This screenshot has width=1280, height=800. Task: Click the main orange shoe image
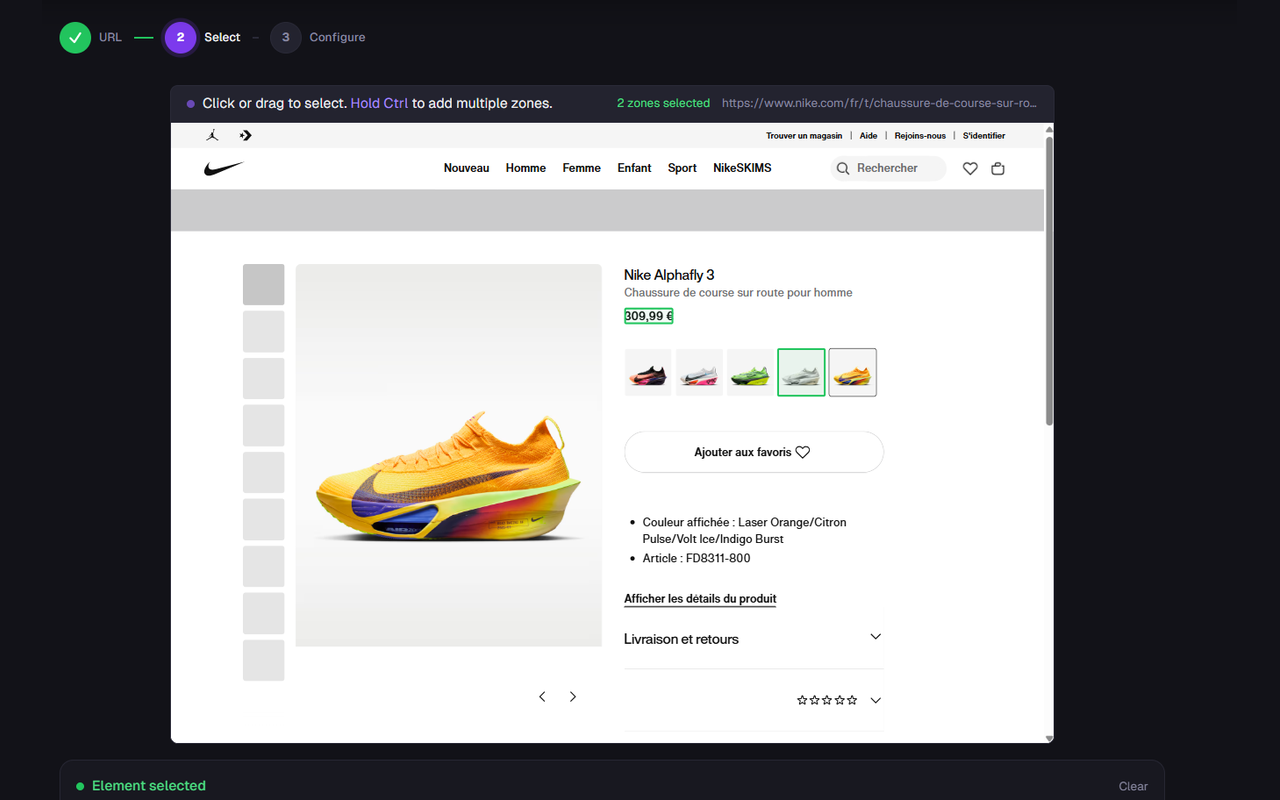coord(449,455)
